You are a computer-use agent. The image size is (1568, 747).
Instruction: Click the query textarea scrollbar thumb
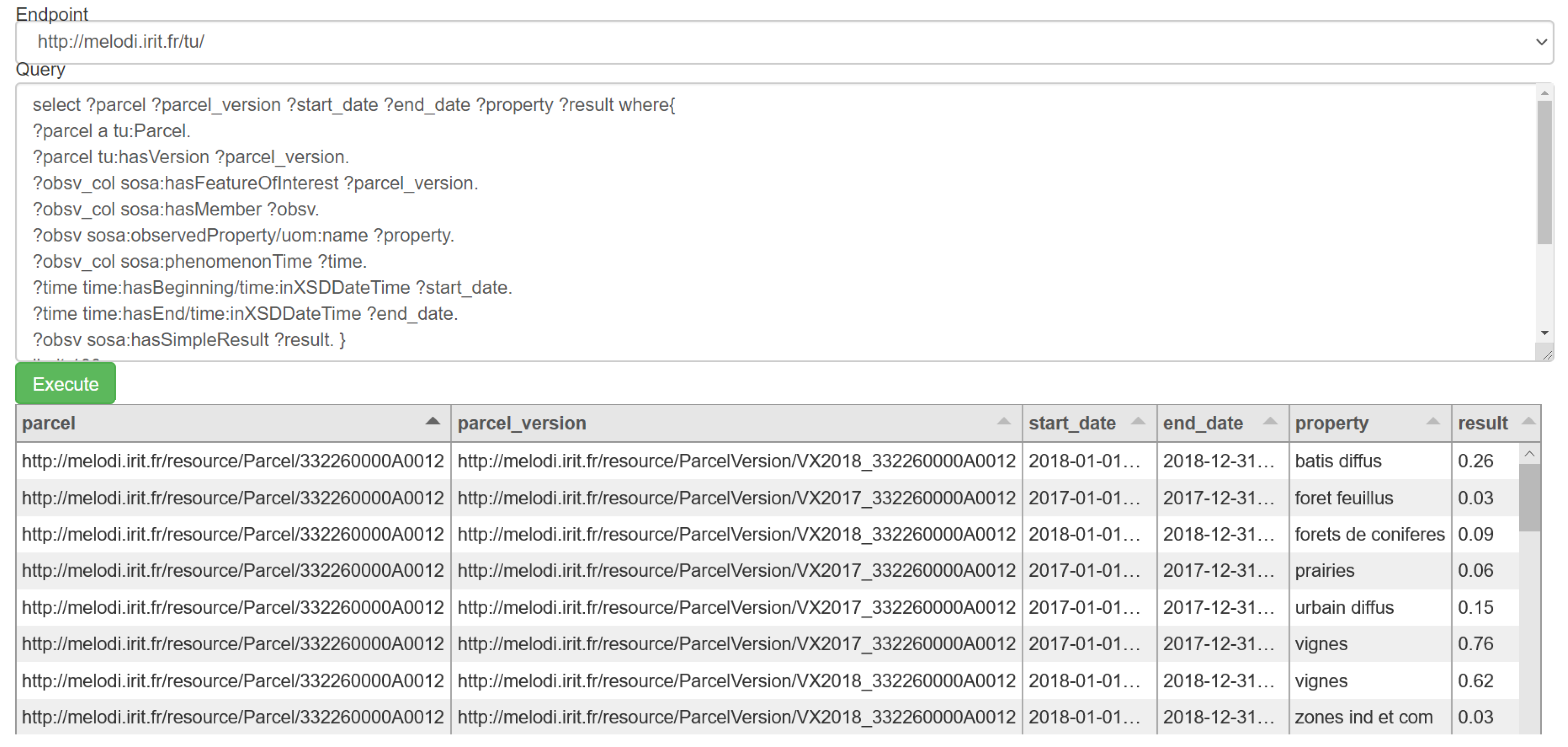click(1544, 172)
